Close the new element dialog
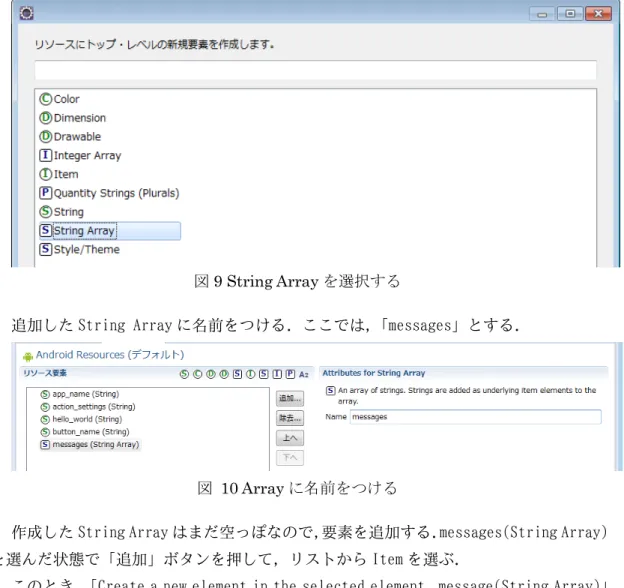The width and height of the screenshot is (624, 588). [598, 14]
